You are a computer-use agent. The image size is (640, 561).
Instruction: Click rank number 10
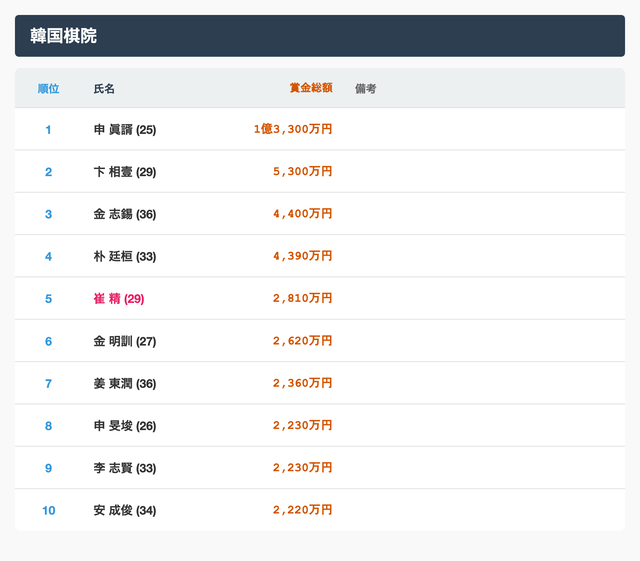point(48,511)
